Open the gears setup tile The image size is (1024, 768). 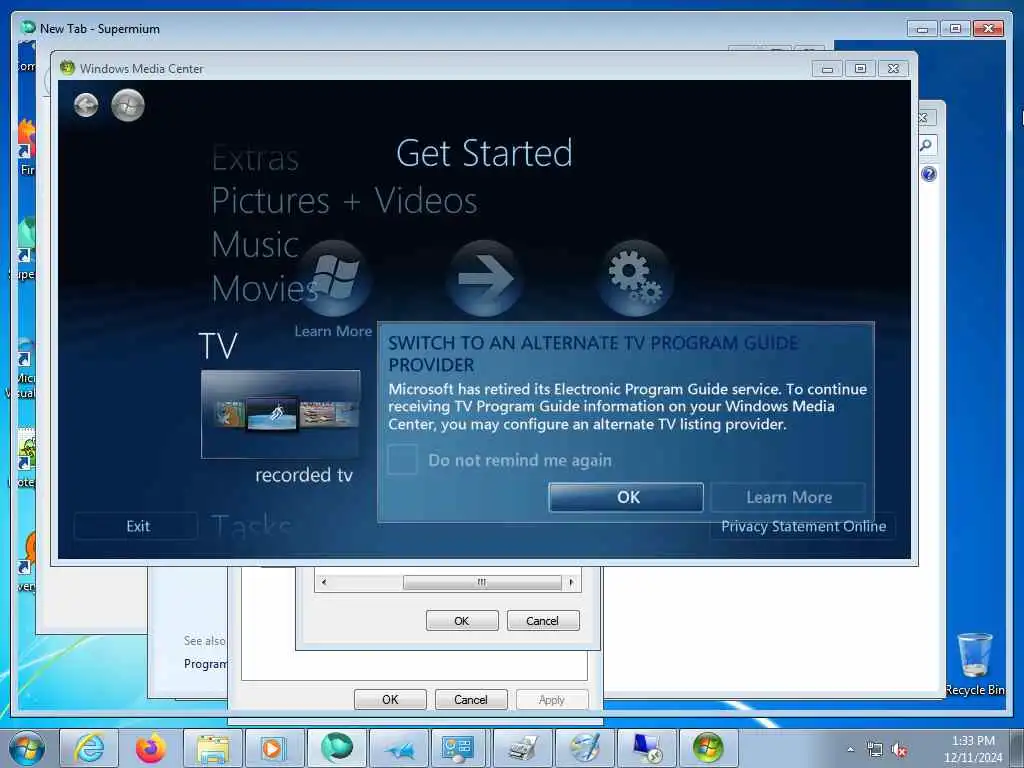point(635,278)
